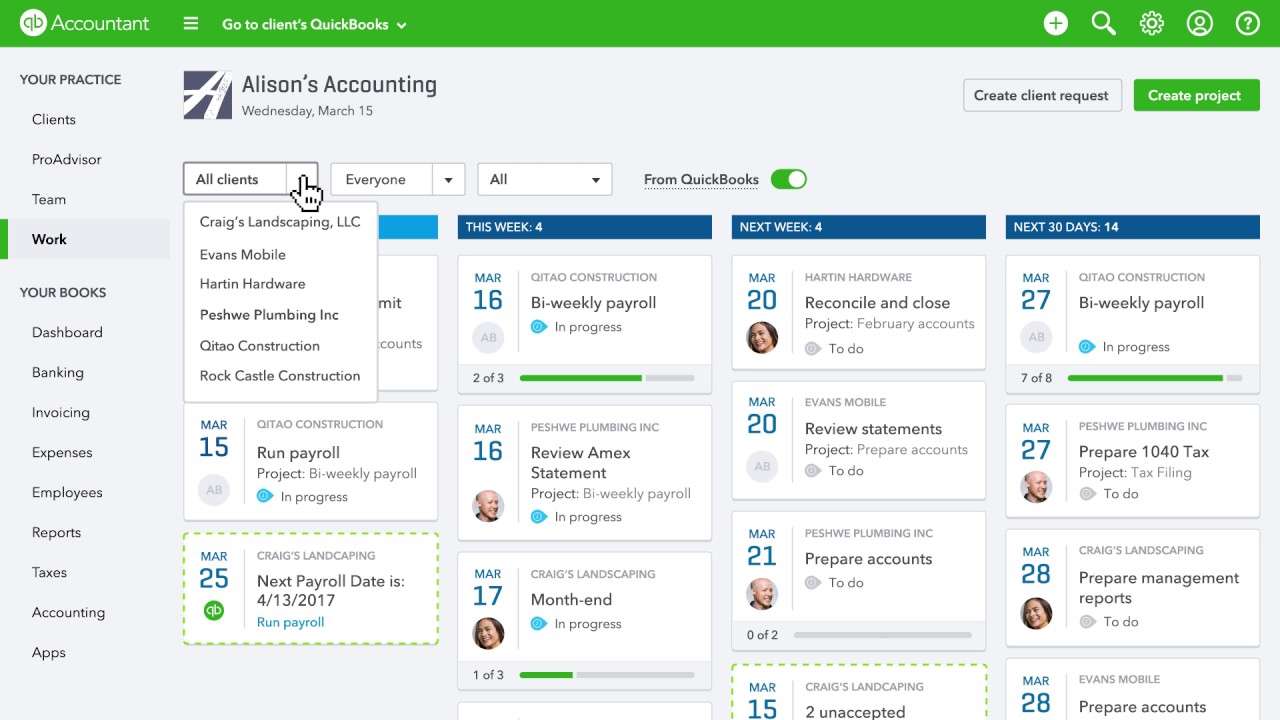Click assignee photo on Mar 21 Prepare accounts card

click(762, 593)
